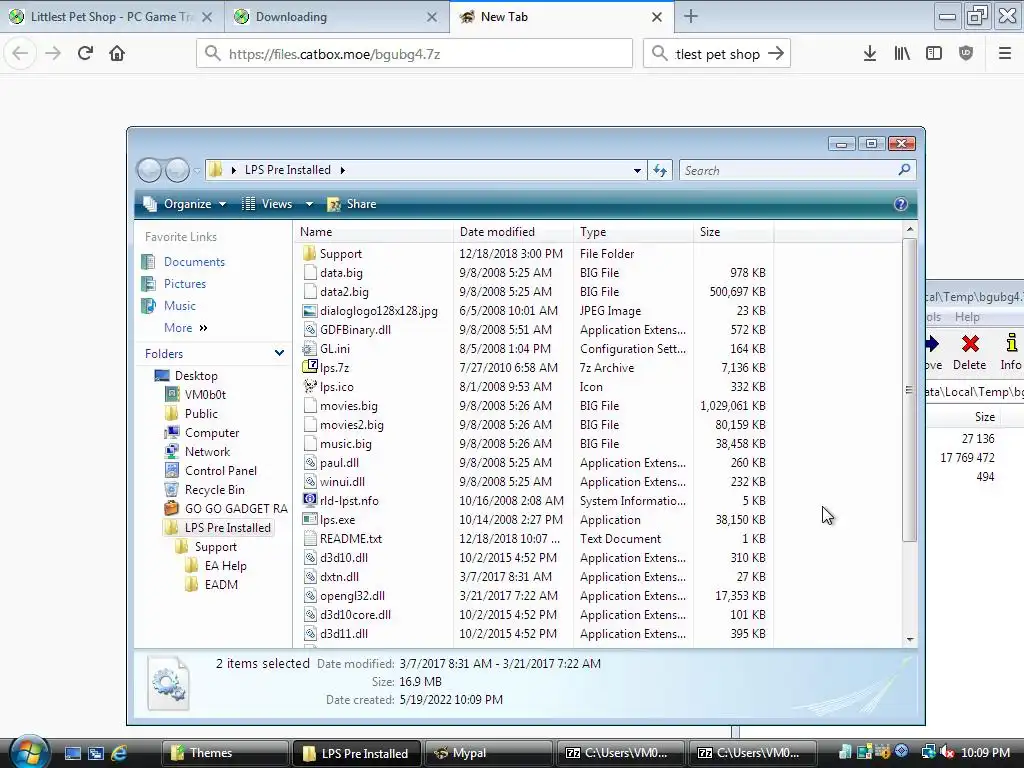The height and width of the screenshot is (768, 1024).
Task: Select README.txt file
Action: pyautogui.click(x=350, y=539)
